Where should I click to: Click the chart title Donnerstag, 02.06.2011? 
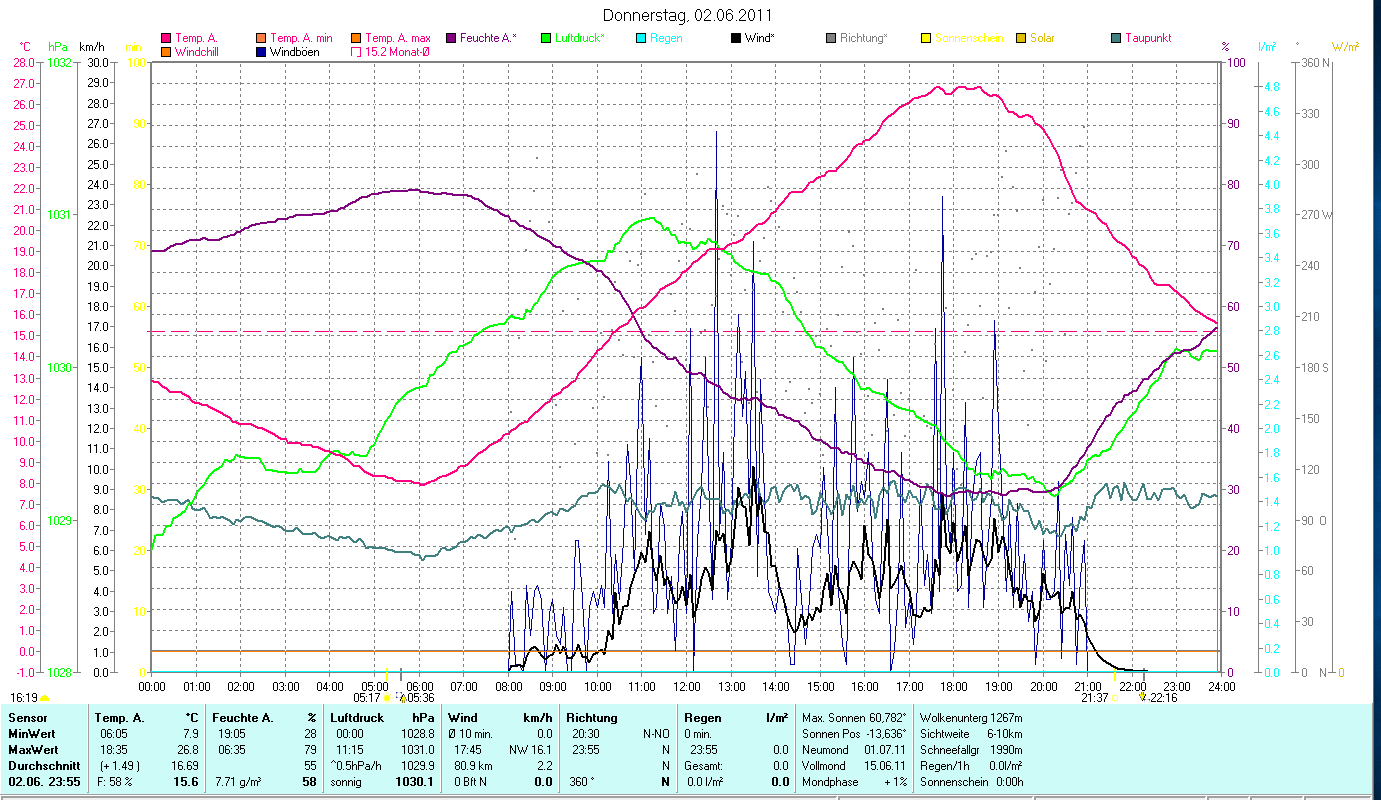(690, 16)
